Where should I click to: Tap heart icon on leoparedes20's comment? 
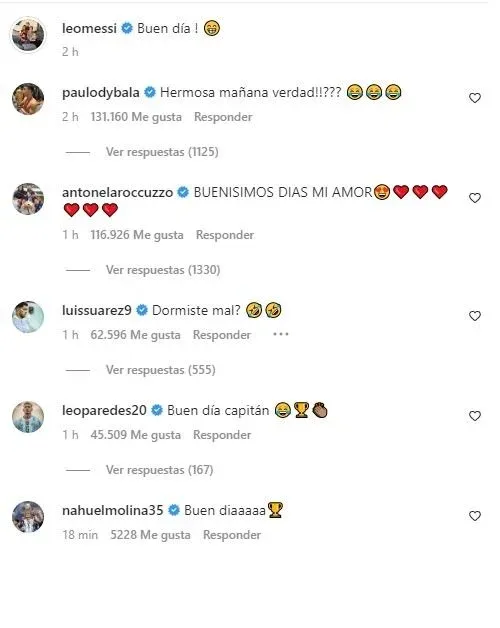(475, 416)
